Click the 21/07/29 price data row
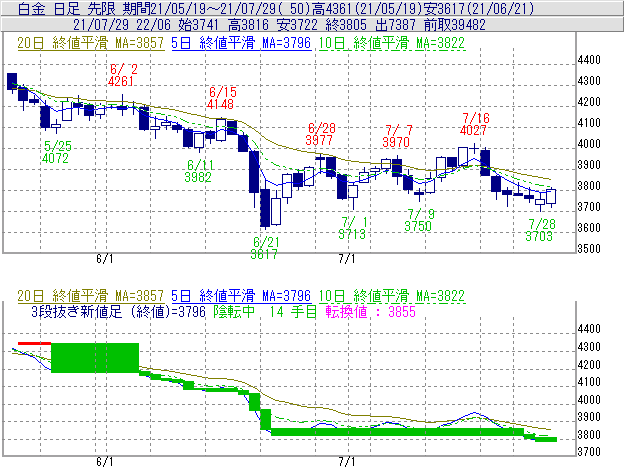Screen dimensions: 624x475 pos(312,25)
